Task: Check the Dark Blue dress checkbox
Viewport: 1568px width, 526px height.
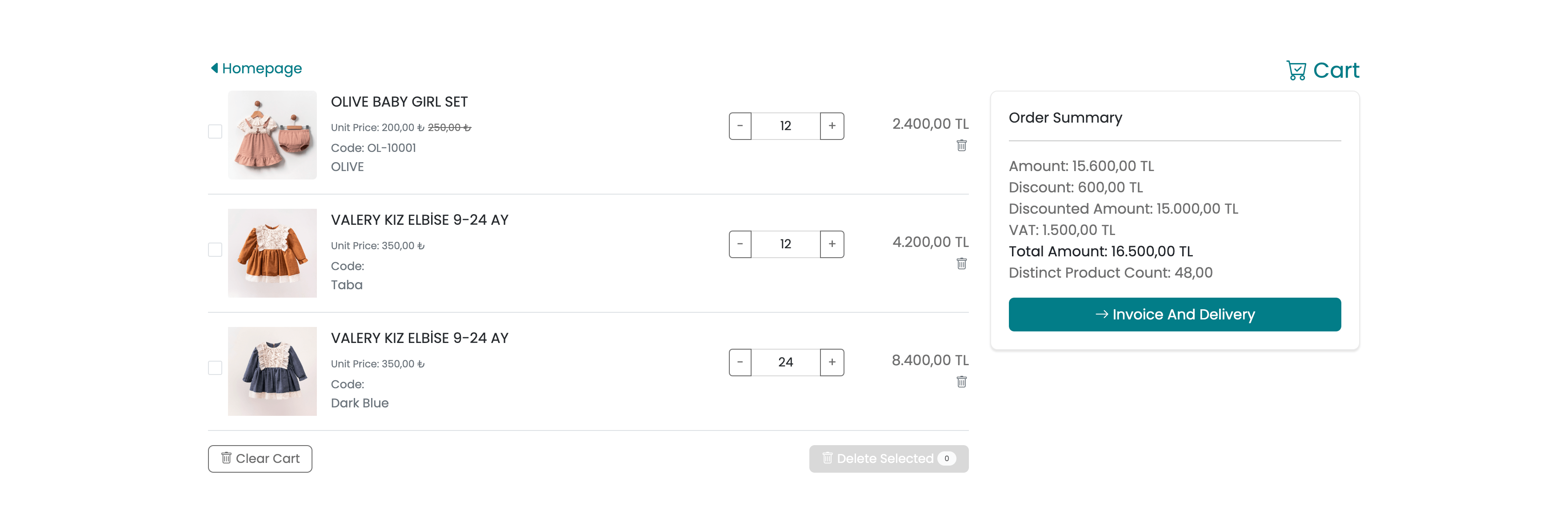Action: coord(215,367)
